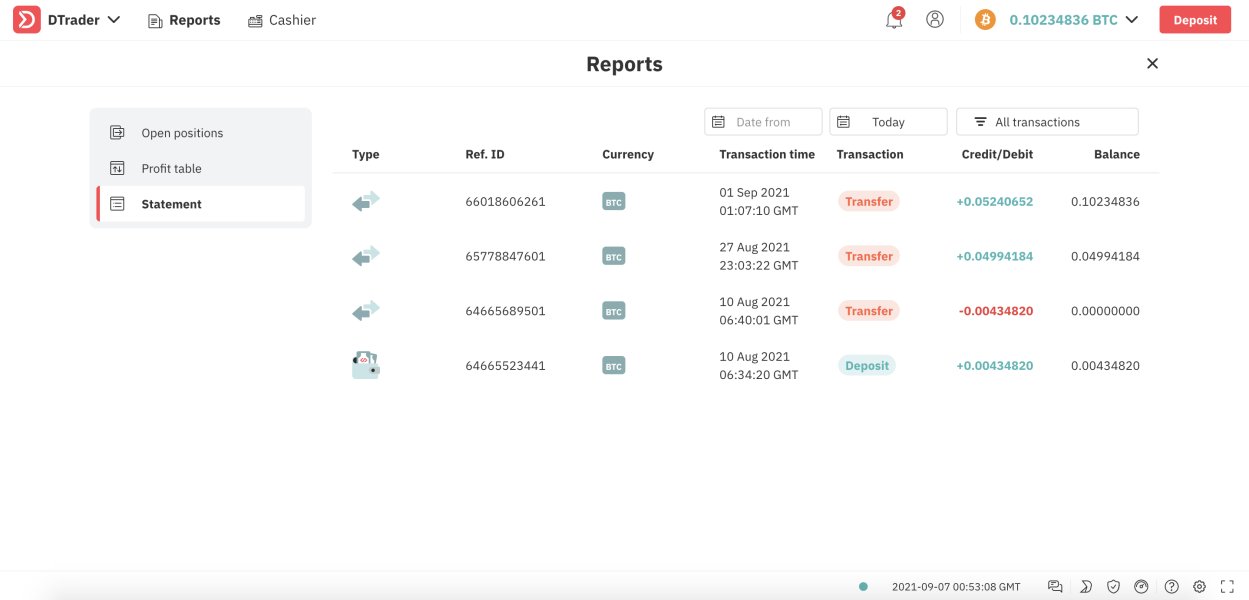
Task: Open platform settings gear icon
Action: pyautogui.click(x=1199, y=587)
